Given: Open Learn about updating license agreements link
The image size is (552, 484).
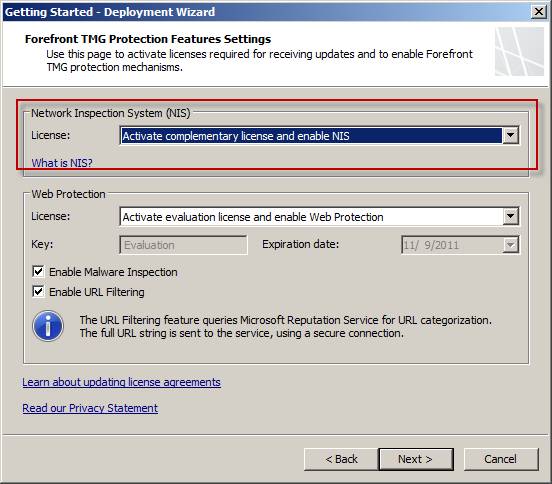Looking at the screenshot, I should [121, 382].
